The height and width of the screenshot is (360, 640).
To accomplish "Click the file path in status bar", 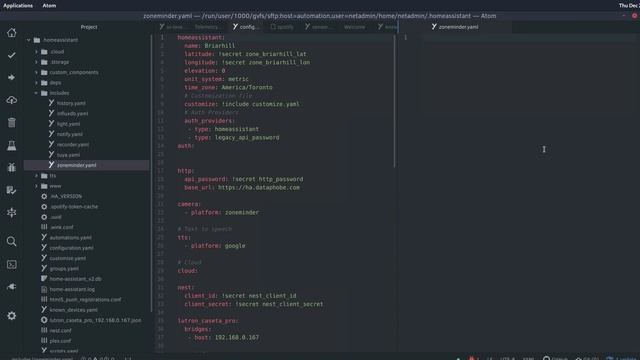I will coord(42,358).
